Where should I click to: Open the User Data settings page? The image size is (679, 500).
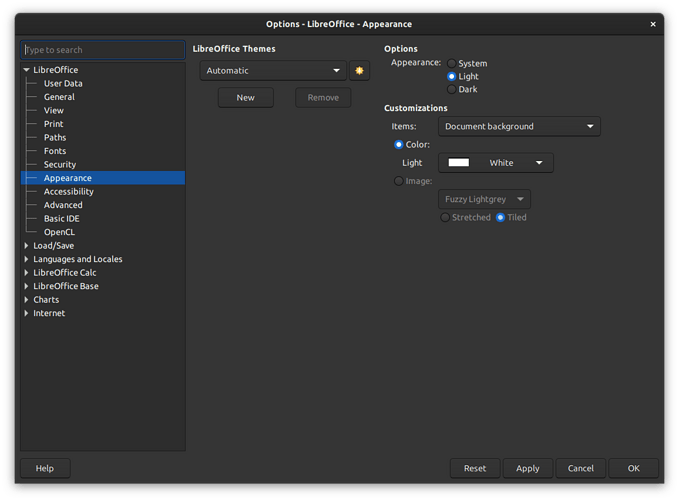(x=63, y=83)
